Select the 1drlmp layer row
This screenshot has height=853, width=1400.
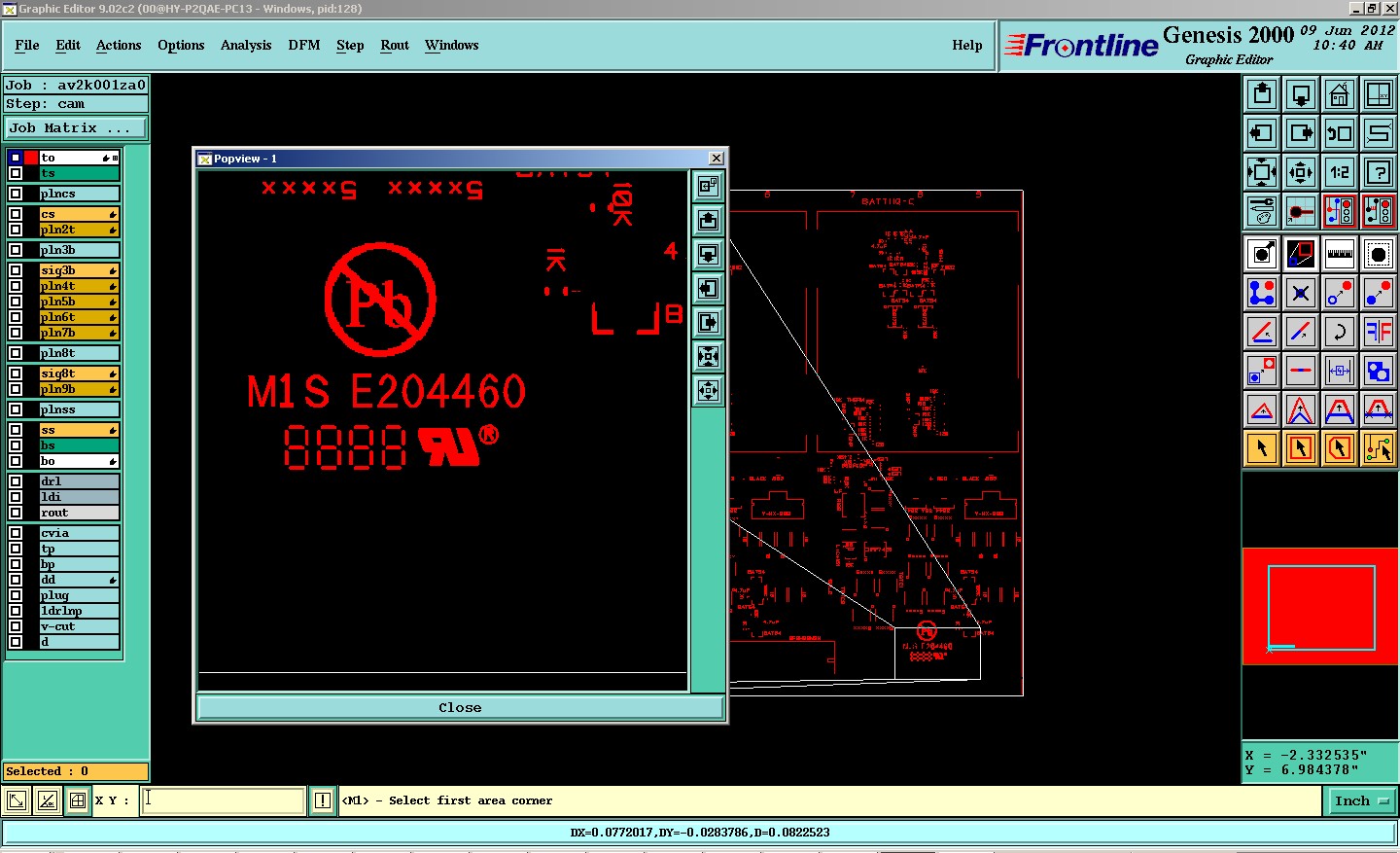click(x=79, y=611)
